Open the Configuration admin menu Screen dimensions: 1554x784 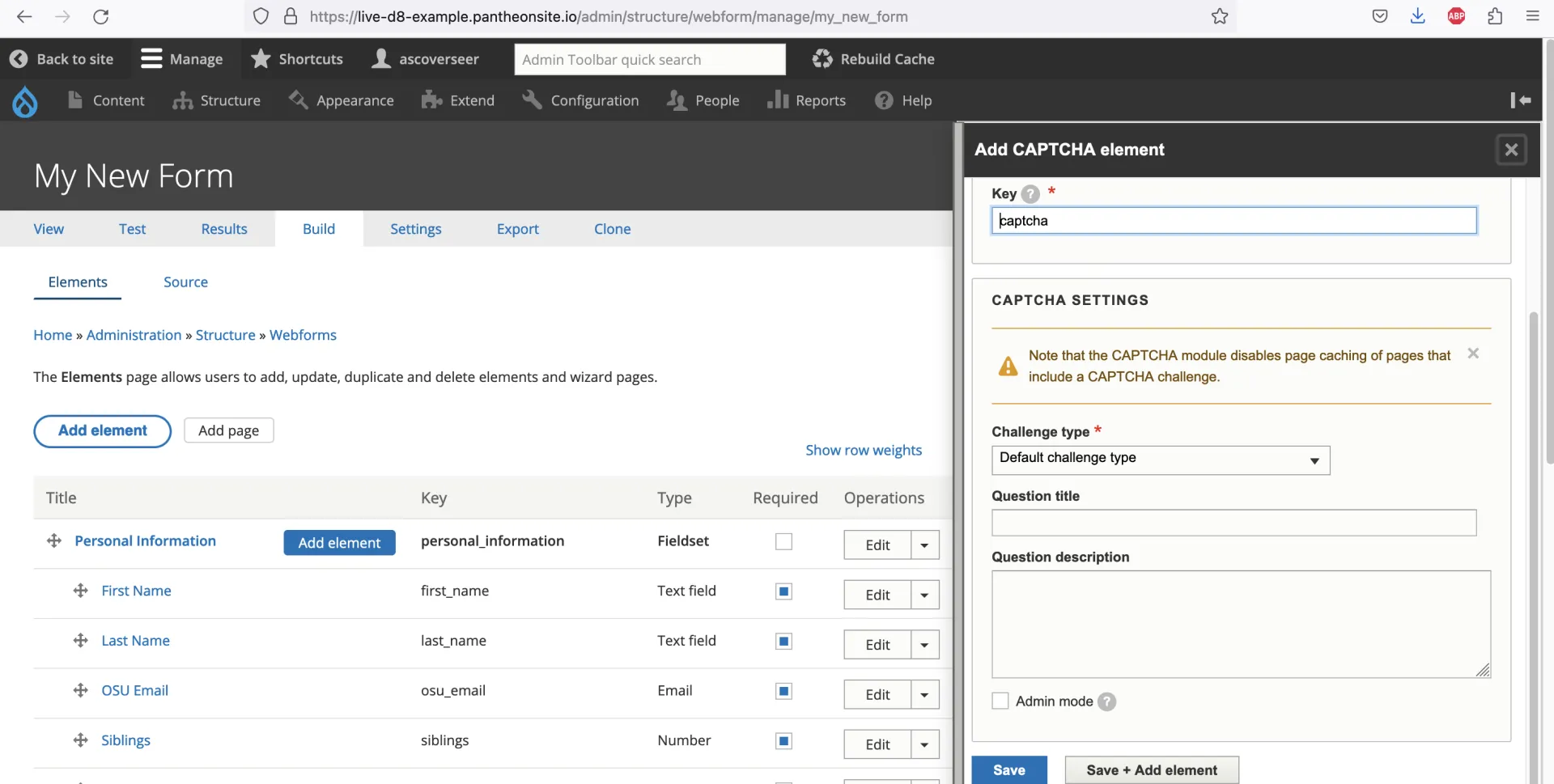[x=580, y=100]
